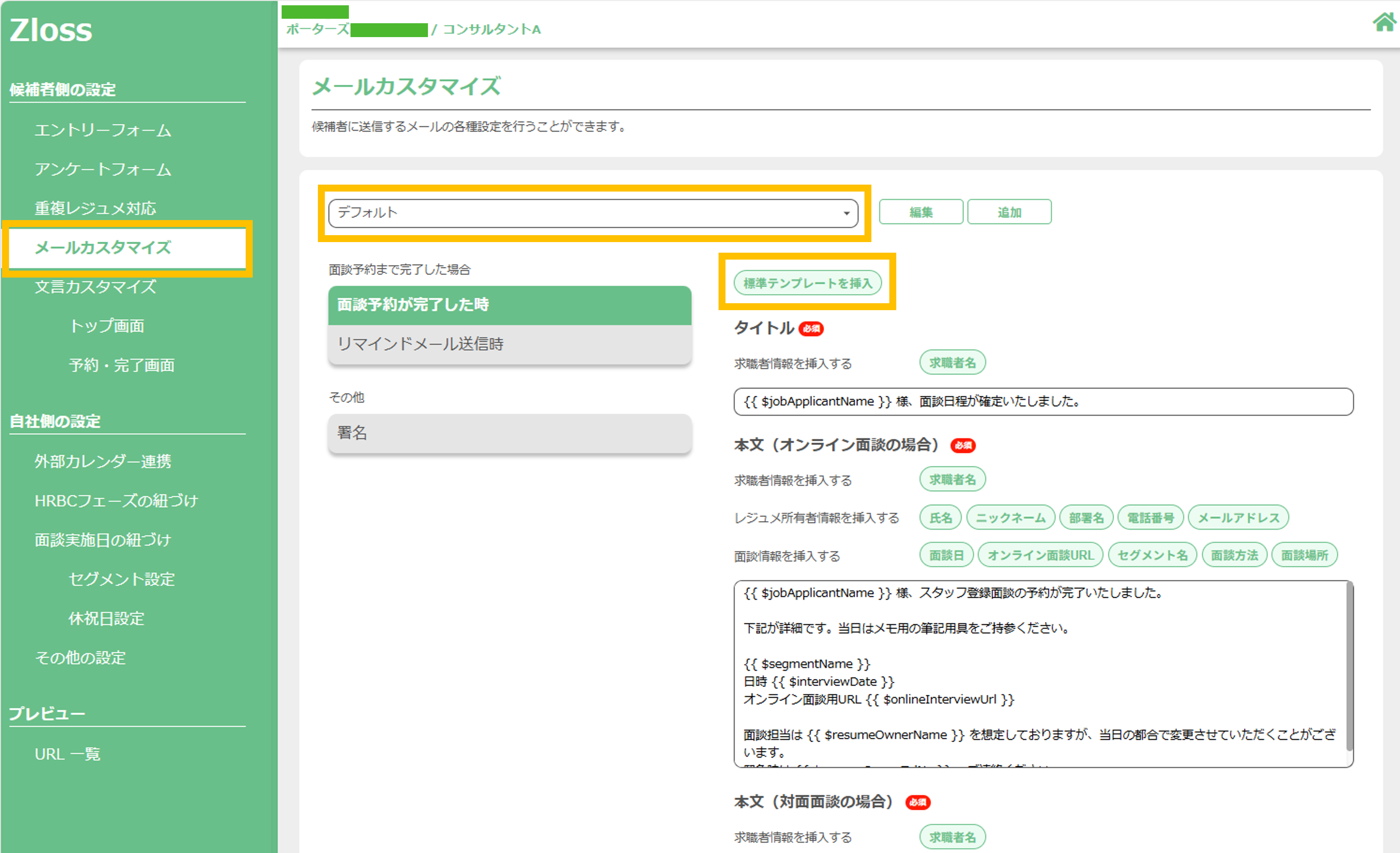Click the 標準テンプレートを挿入 button
1400x853 pixels.
pyautogui.click(x=808, y=282)
